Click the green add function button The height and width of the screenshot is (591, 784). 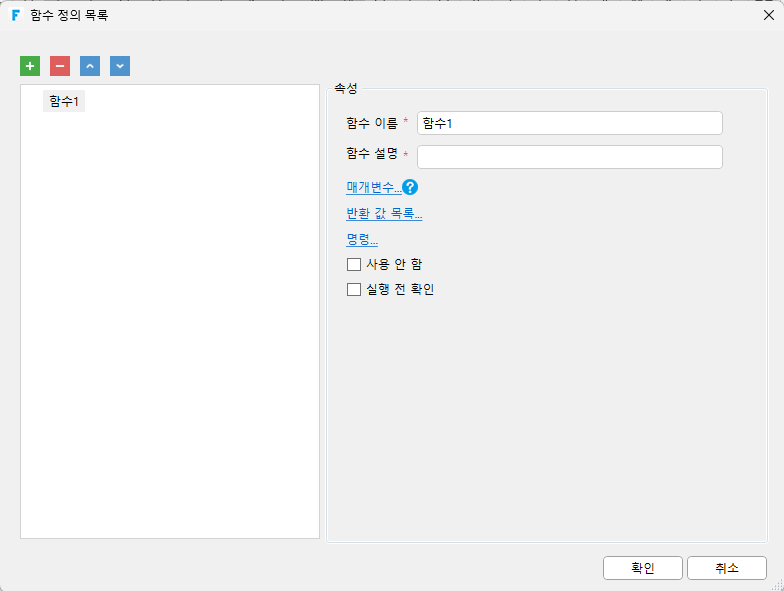pyautogui.click(x=30, y=66)
